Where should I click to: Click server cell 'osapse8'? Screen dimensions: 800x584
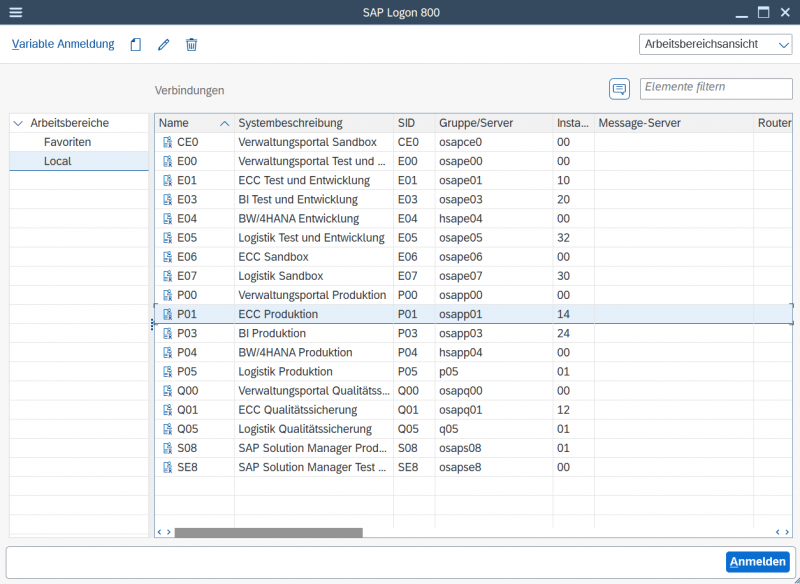460,467
